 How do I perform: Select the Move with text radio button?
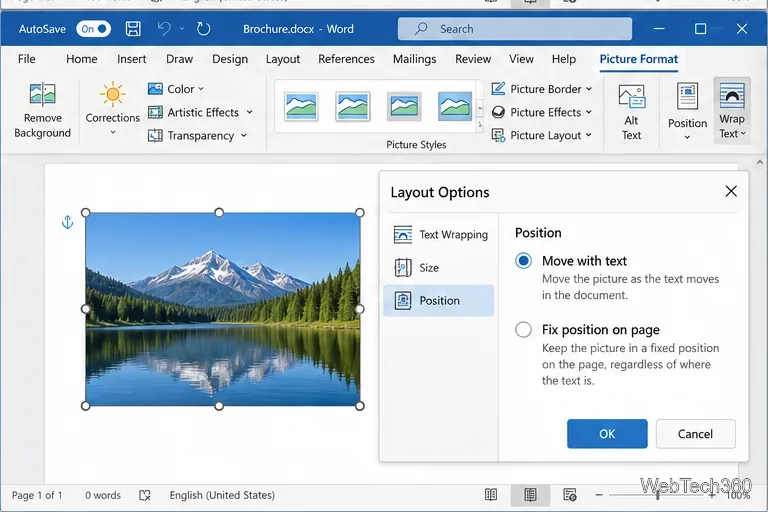pos(523,261)
